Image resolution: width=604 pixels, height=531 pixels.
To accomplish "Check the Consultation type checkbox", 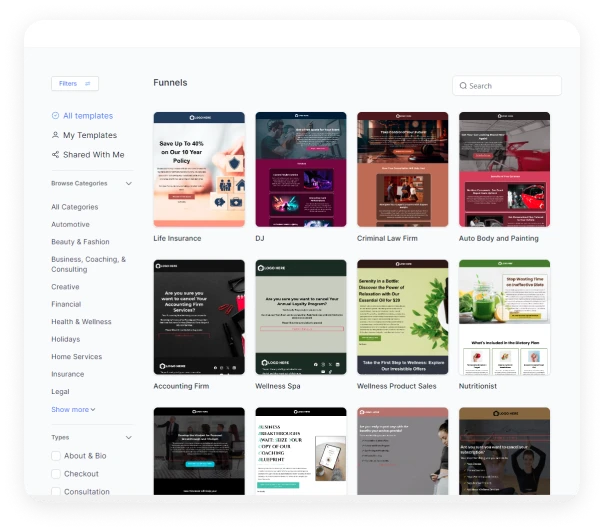I will (x=56, y=491).
